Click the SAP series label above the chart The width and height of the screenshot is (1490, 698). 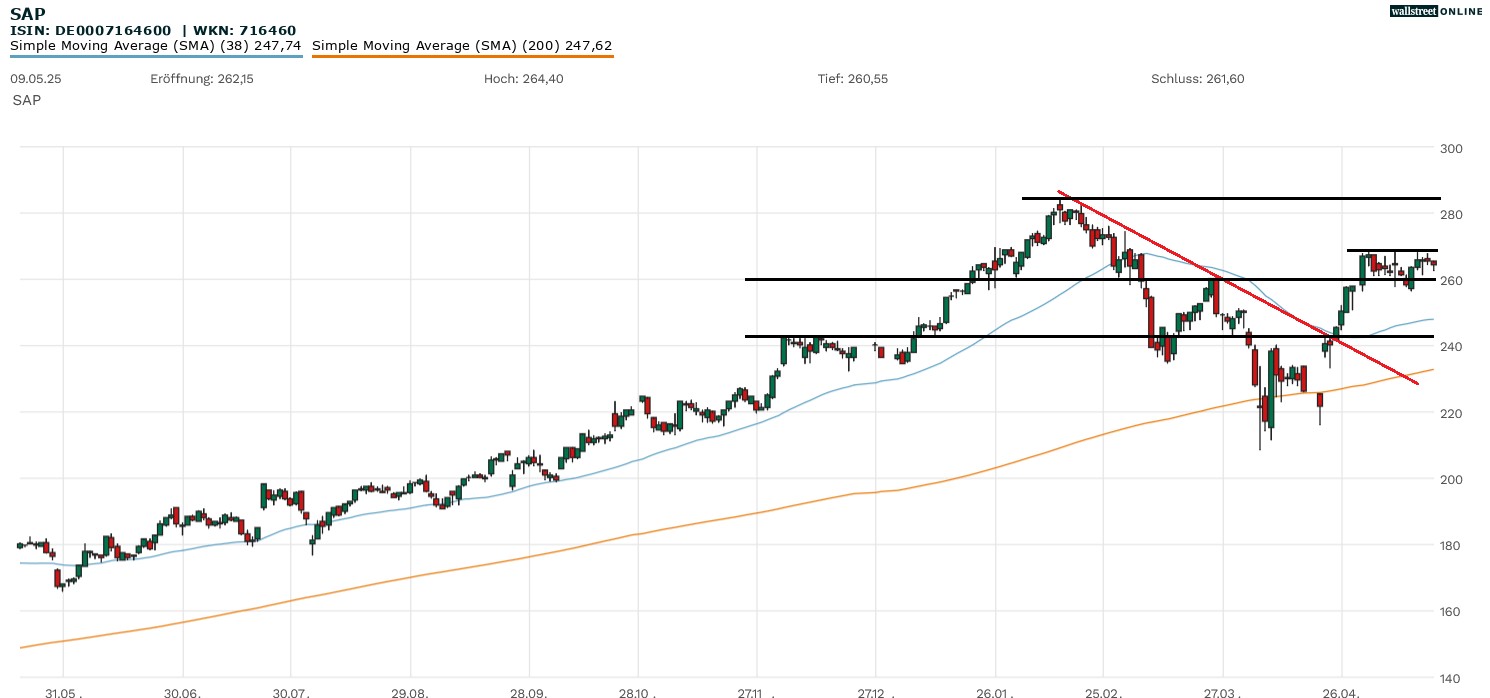tap(27, 100)
